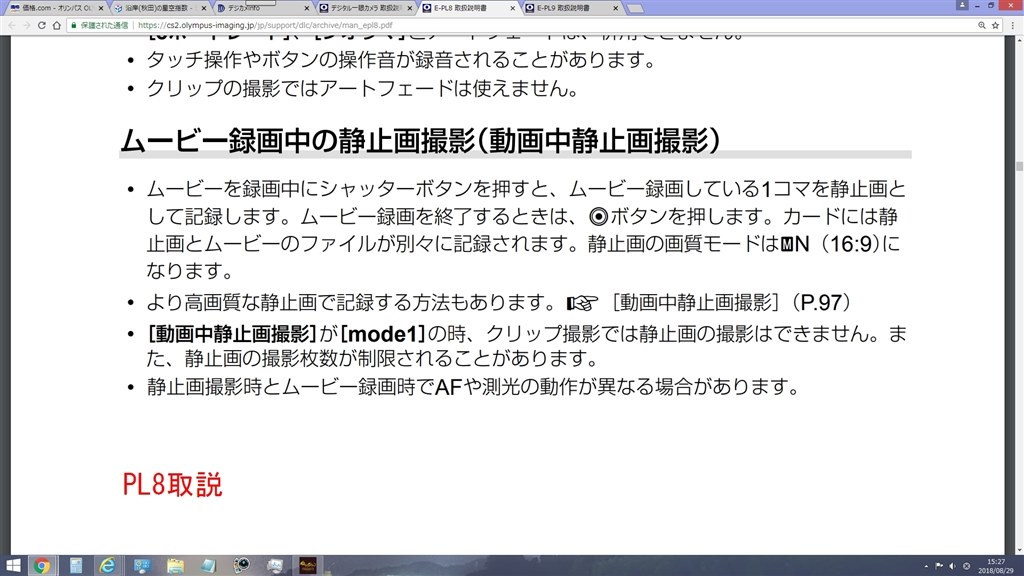The image size is (1024, 576).
Task: Open the zoom magnifier in the address bar
Action: pos(982,25)
